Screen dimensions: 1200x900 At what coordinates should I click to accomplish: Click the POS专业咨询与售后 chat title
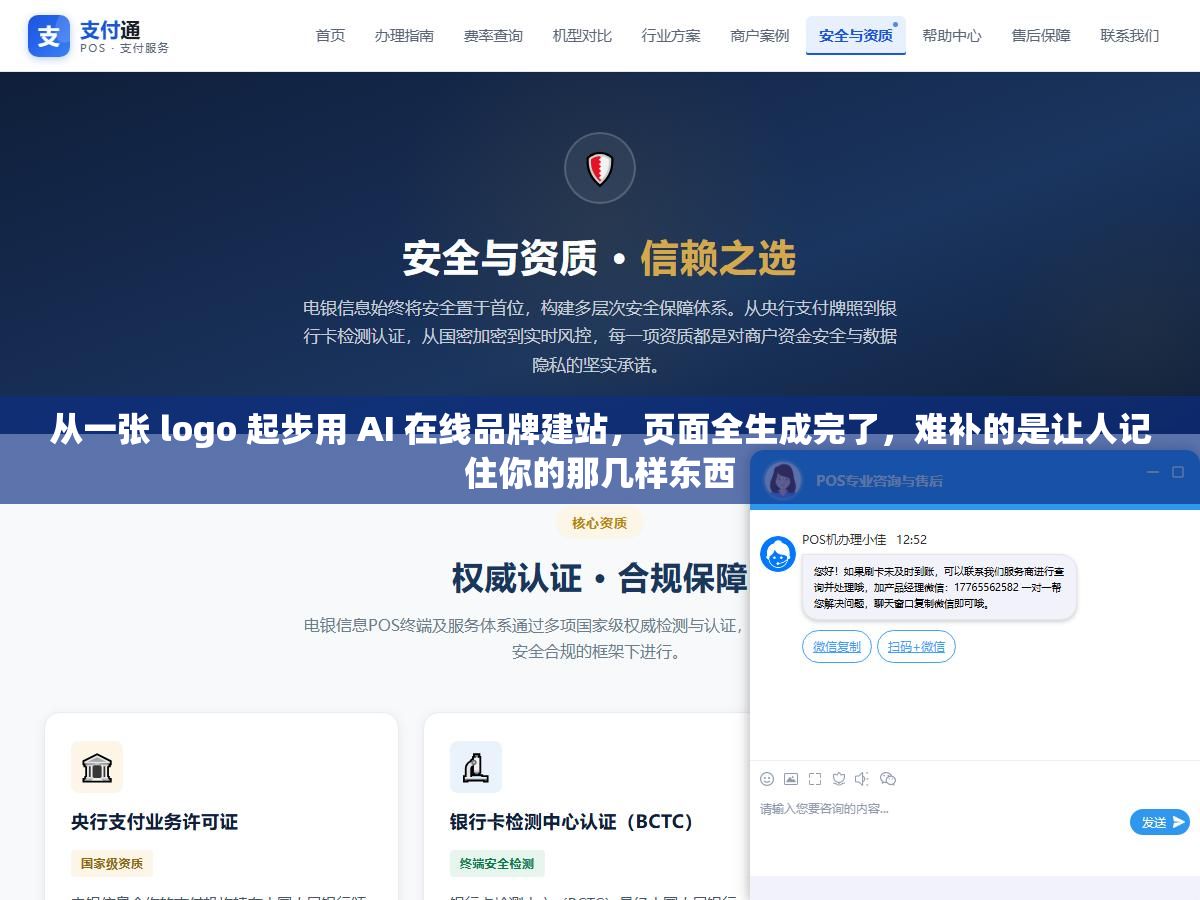tap(879, 480)
